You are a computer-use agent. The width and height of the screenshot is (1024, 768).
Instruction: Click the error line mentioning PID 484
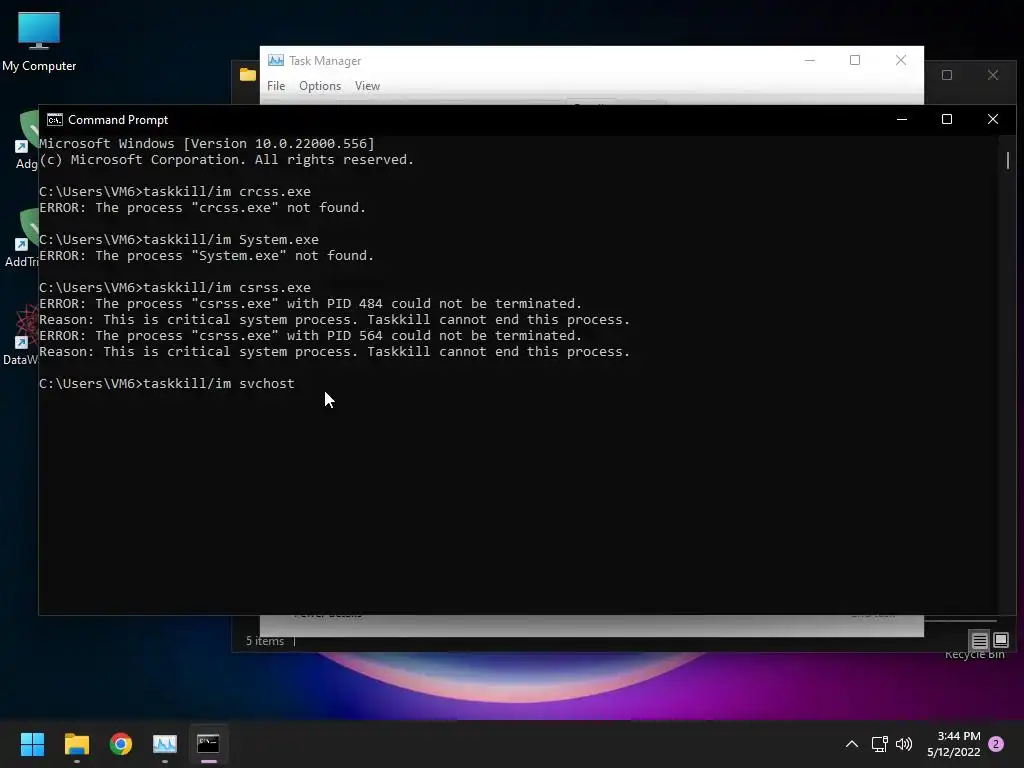pos(310,304)
